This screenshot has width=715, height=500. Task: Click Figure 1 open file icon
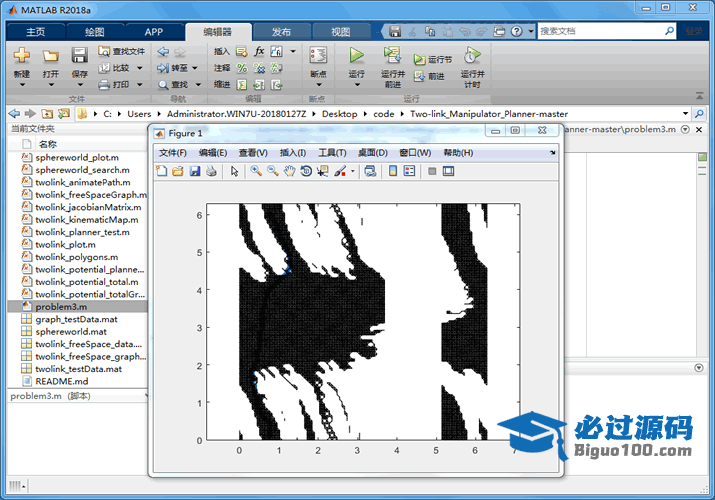(178, 171)
